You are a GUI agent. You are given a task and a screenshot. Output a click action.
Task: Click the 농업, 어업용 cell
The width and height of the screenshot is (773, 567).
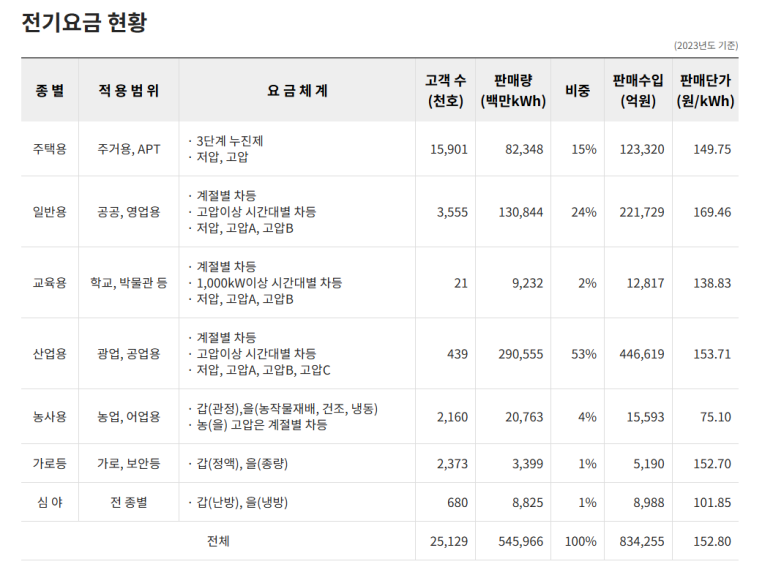click(x=129, y=417)
